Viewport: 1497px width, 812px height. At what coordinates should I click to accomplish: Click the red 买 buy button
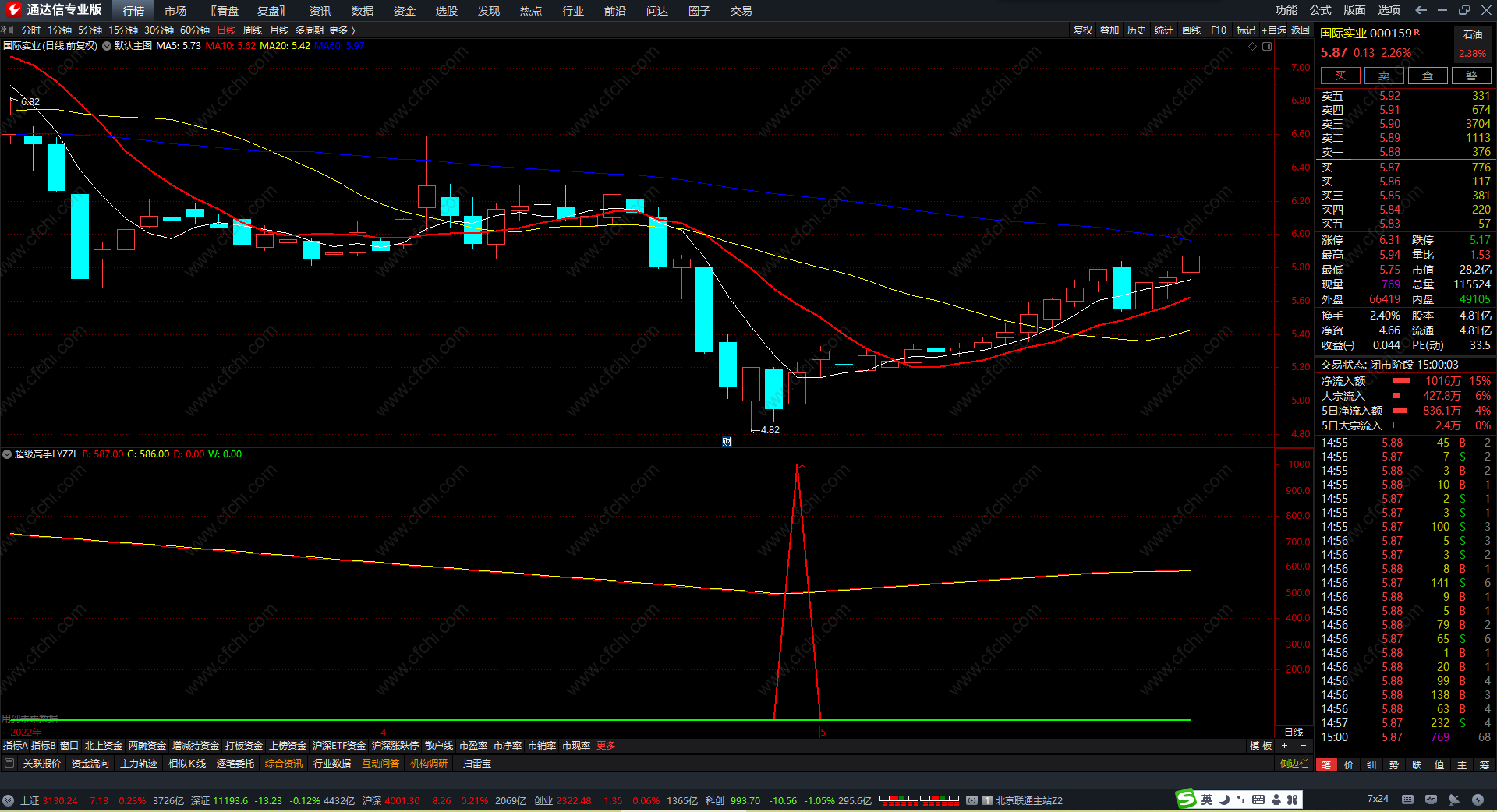pos(1340,76)
